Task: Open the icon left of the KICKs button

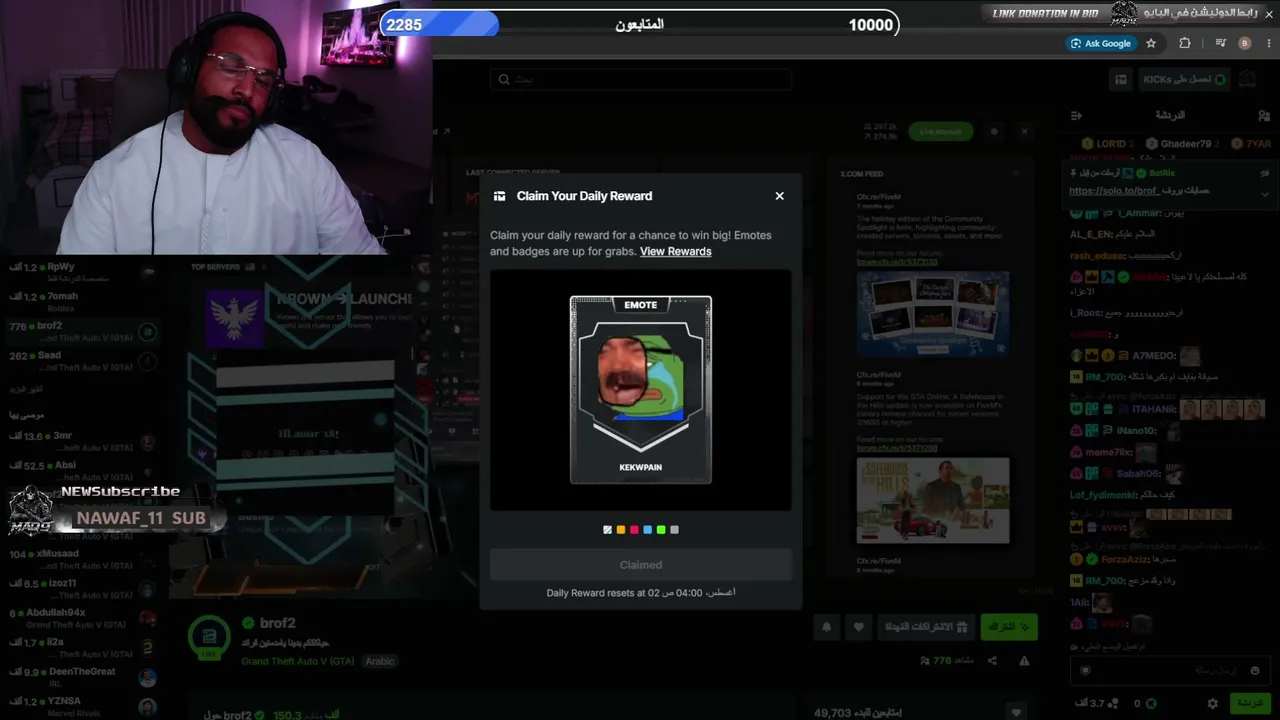Action: (x=1121, y=79)
